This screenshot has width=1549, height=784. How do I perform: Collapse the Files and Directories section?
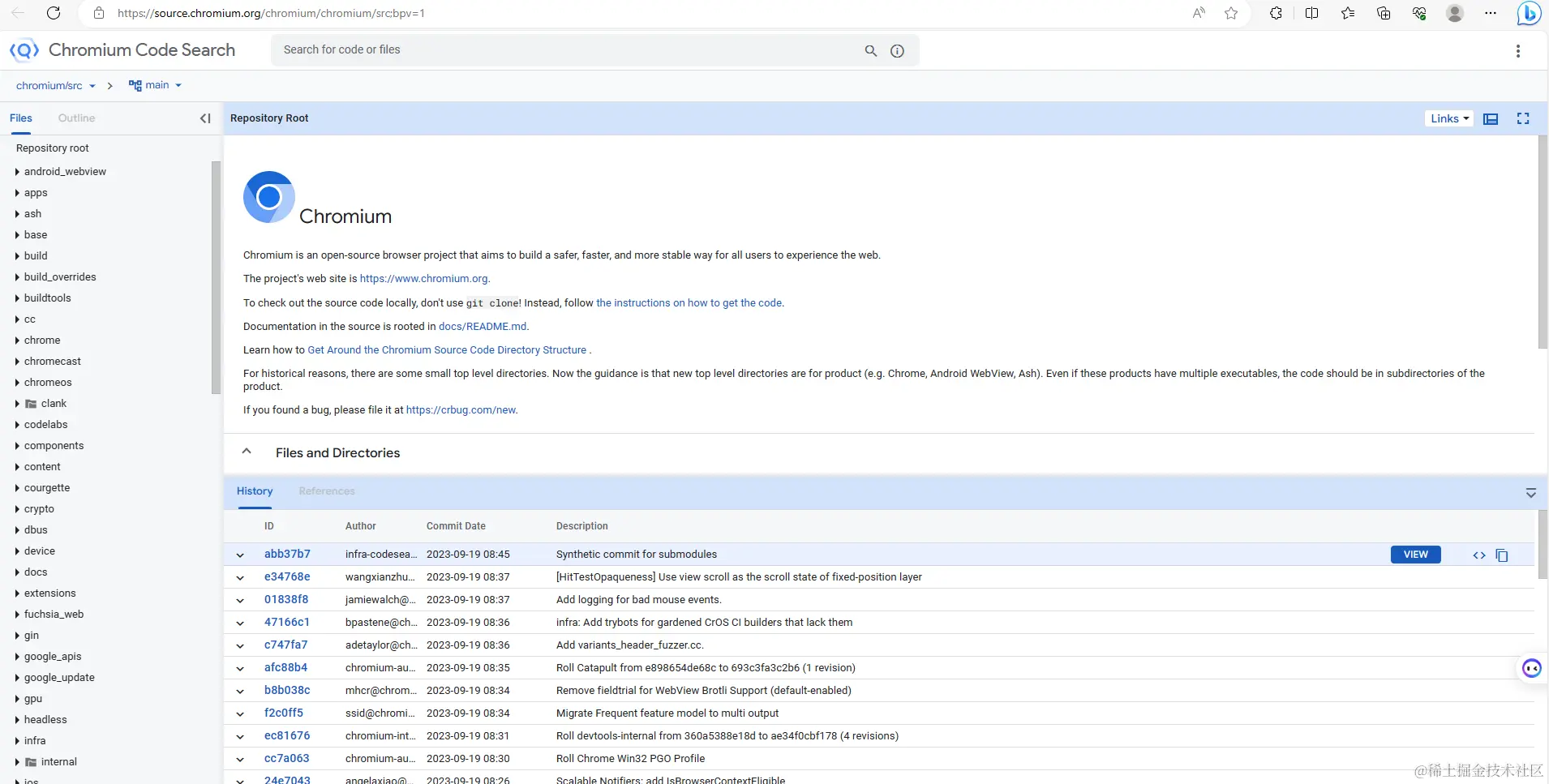pos(247,452)
